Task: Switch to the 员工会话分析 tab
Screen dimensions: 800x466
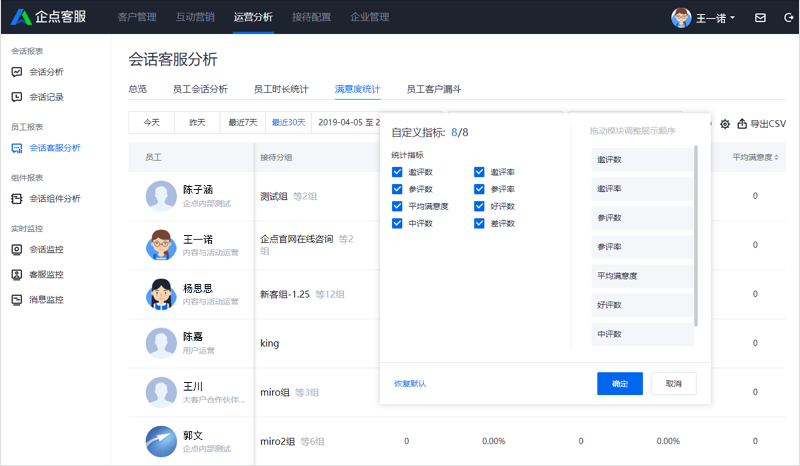Action: [200, 89]
